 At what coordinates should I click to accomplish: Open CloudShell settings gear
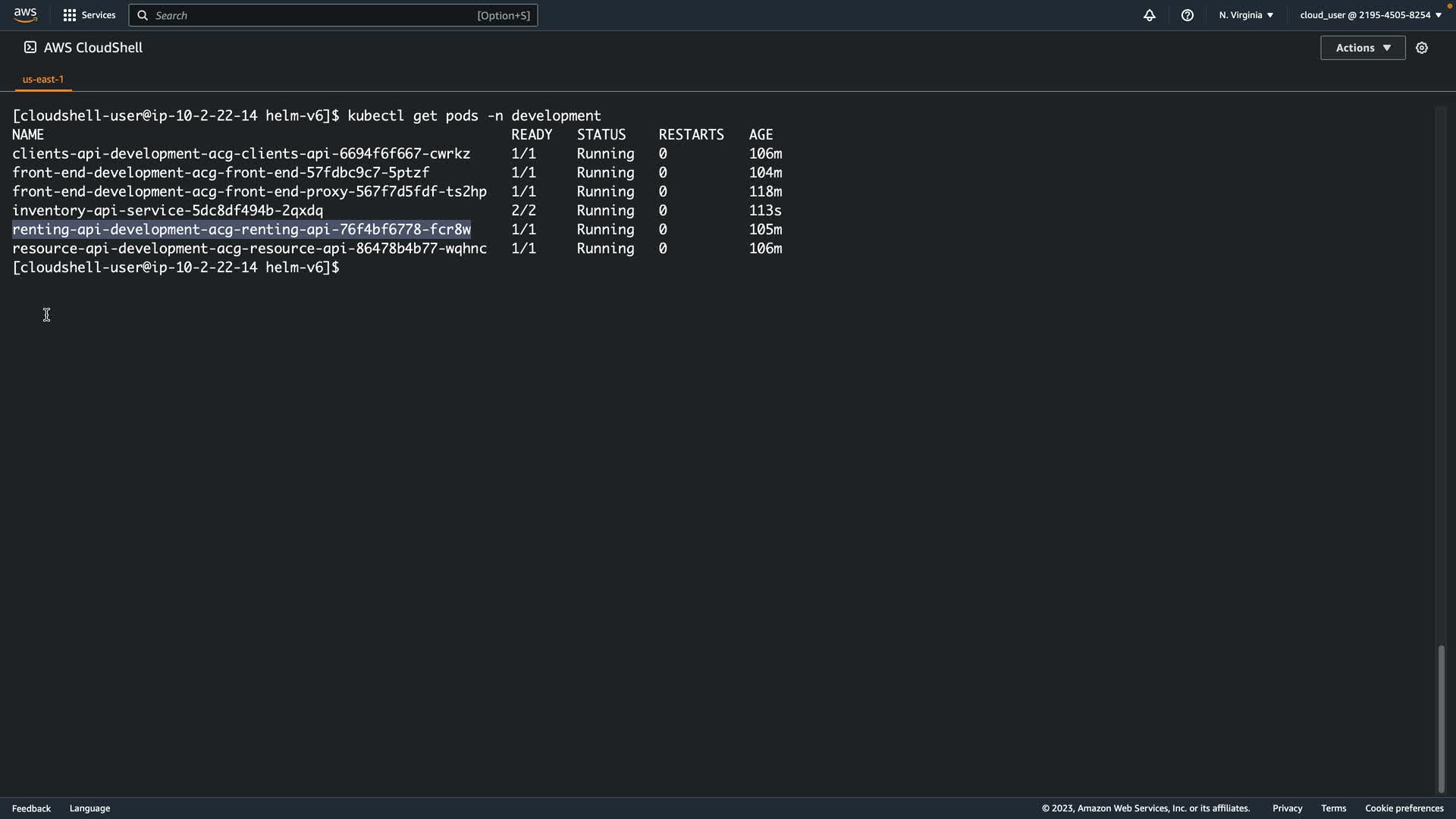(x=1421, y=48)
